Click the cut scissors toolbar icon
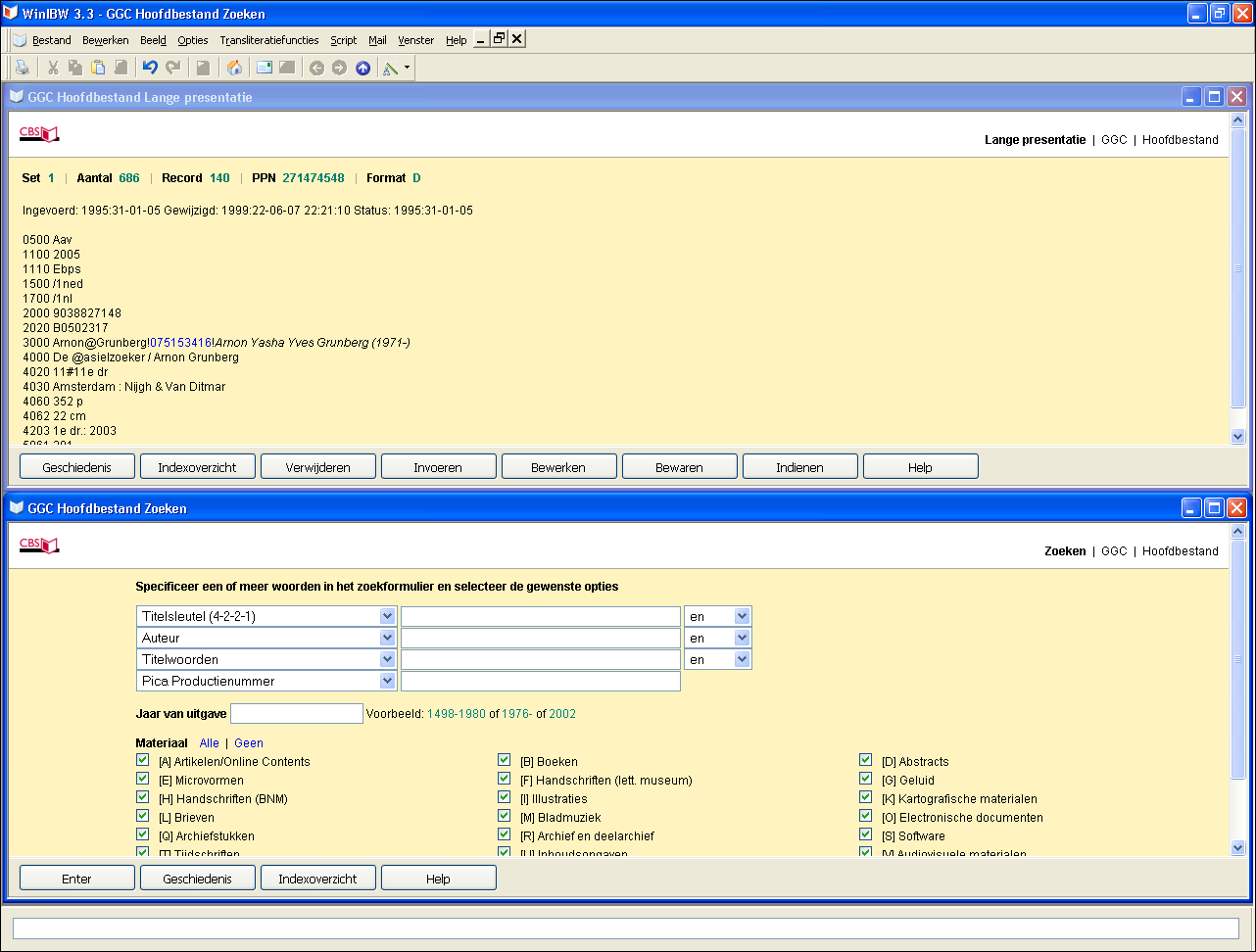The image size is (1256, 952). pyautogui.click(x=53, y=68)
